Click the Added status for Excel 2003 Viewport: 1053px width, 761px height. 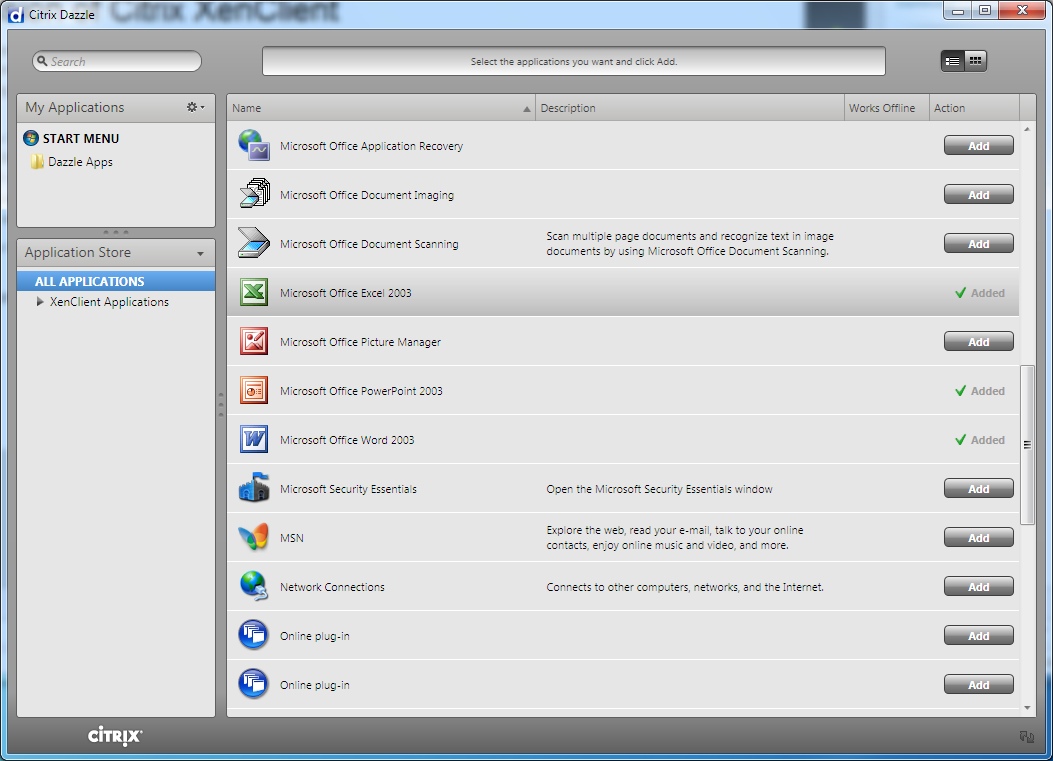click(980, 293)
